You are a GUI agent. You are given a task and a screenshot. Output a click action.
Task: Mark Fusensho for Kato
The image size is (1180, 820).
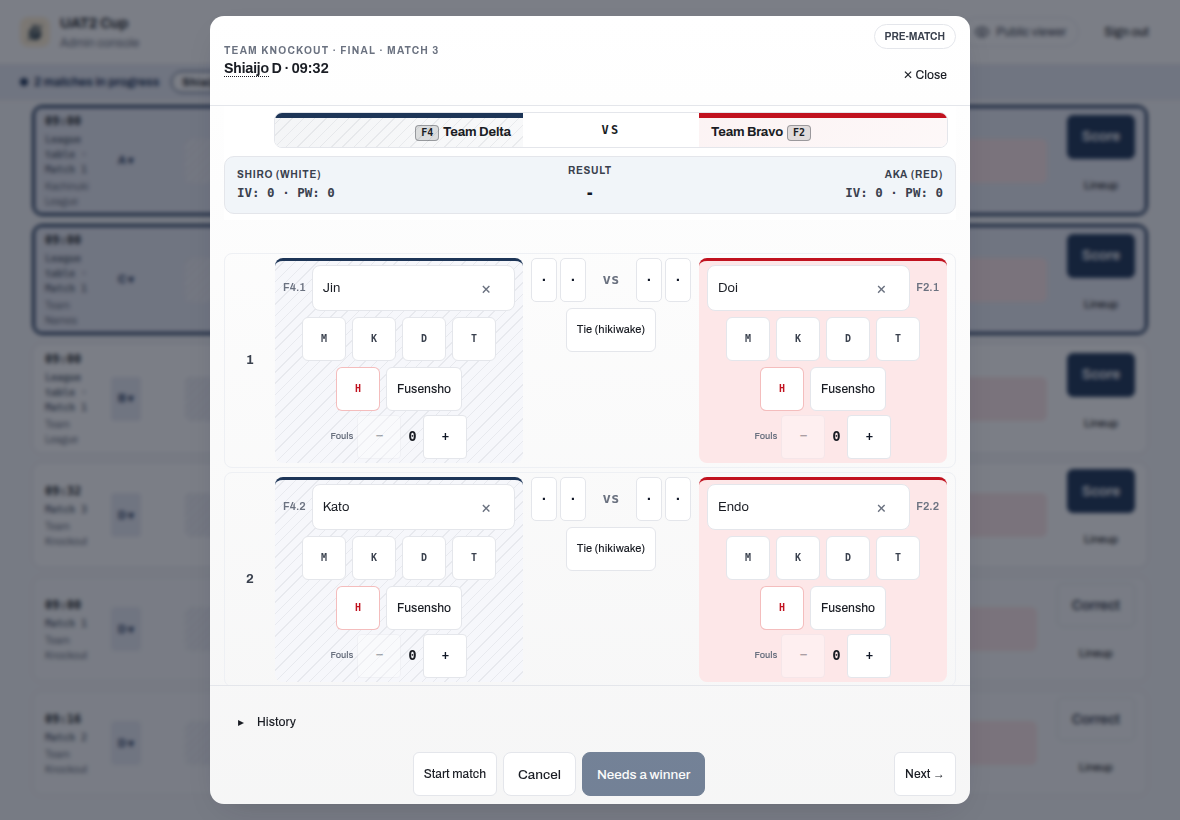pos(424,608)
